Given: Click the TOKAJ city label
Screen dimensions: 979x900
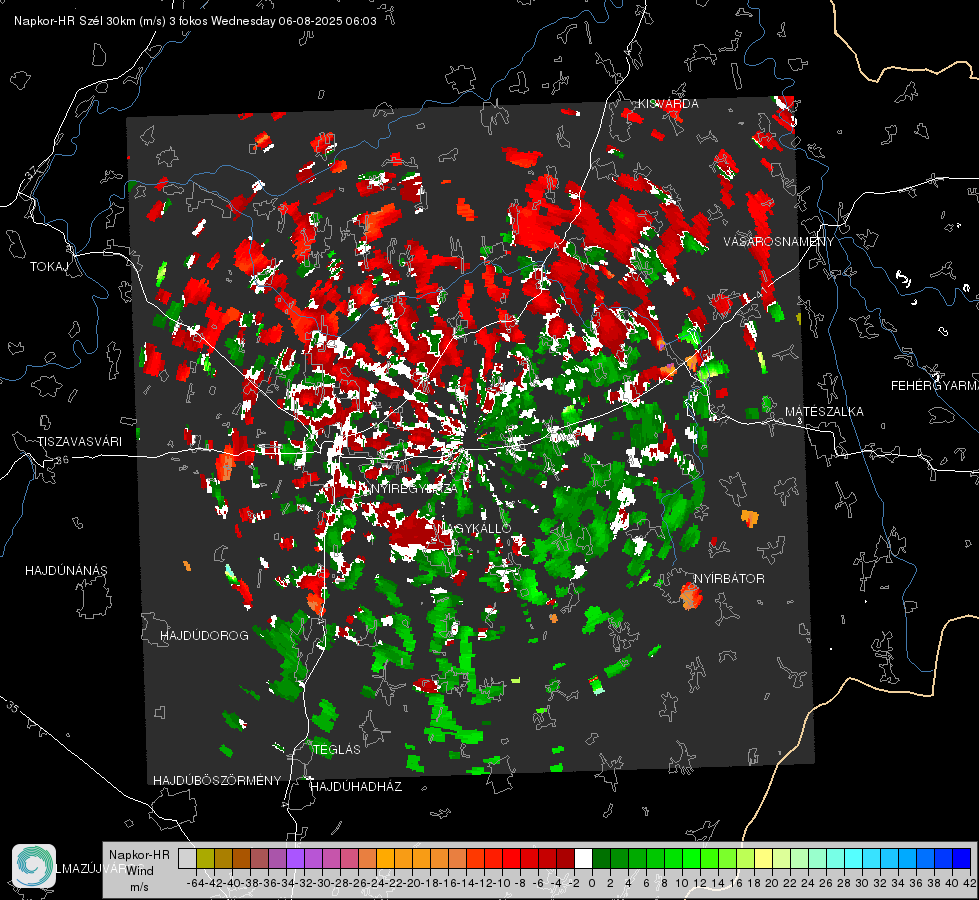Looking at the screenshot, I should click(x=49, y=267).
